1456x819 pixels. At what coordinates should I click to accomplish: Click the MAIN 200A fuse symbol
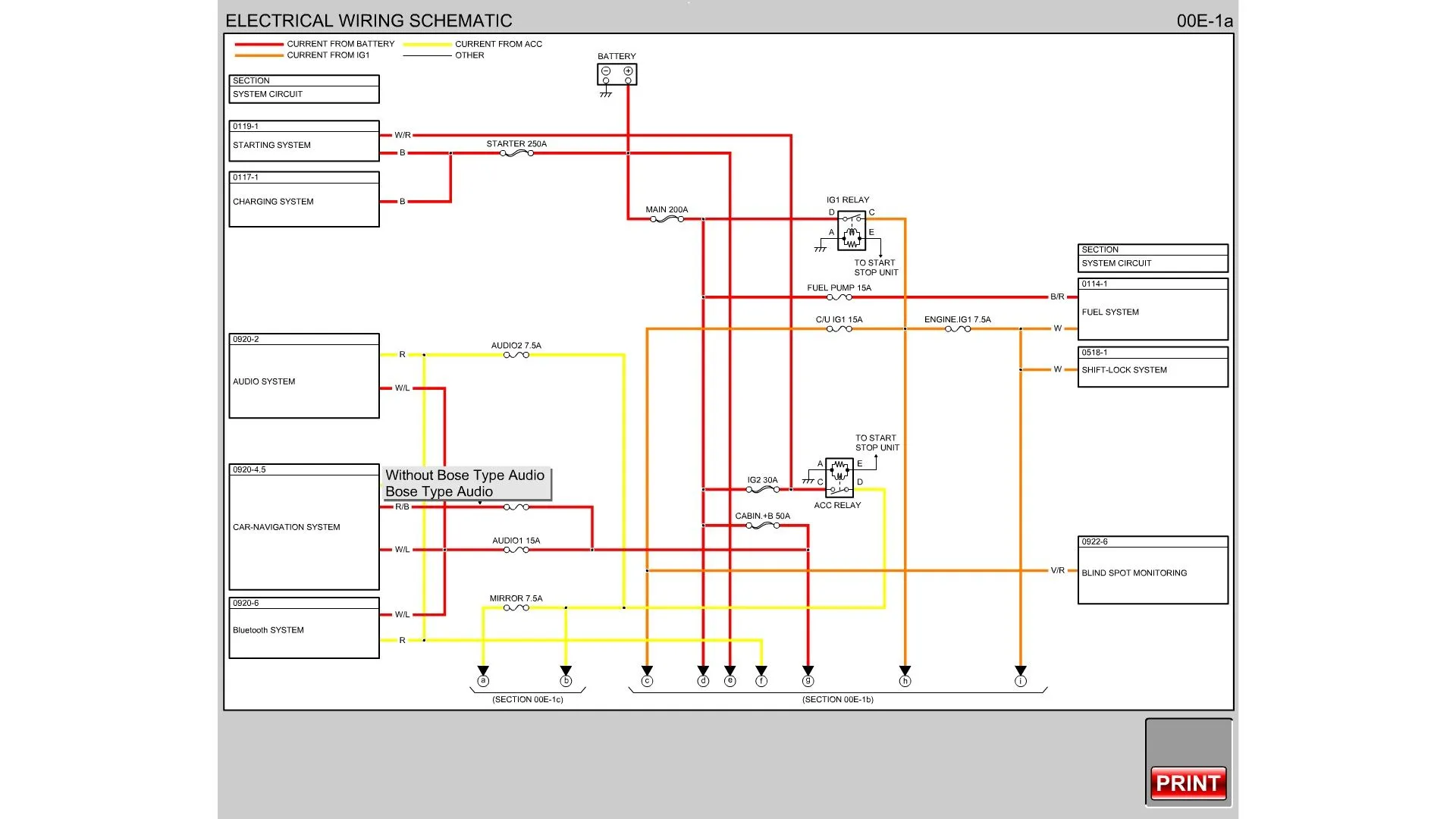tap(667, 219)
